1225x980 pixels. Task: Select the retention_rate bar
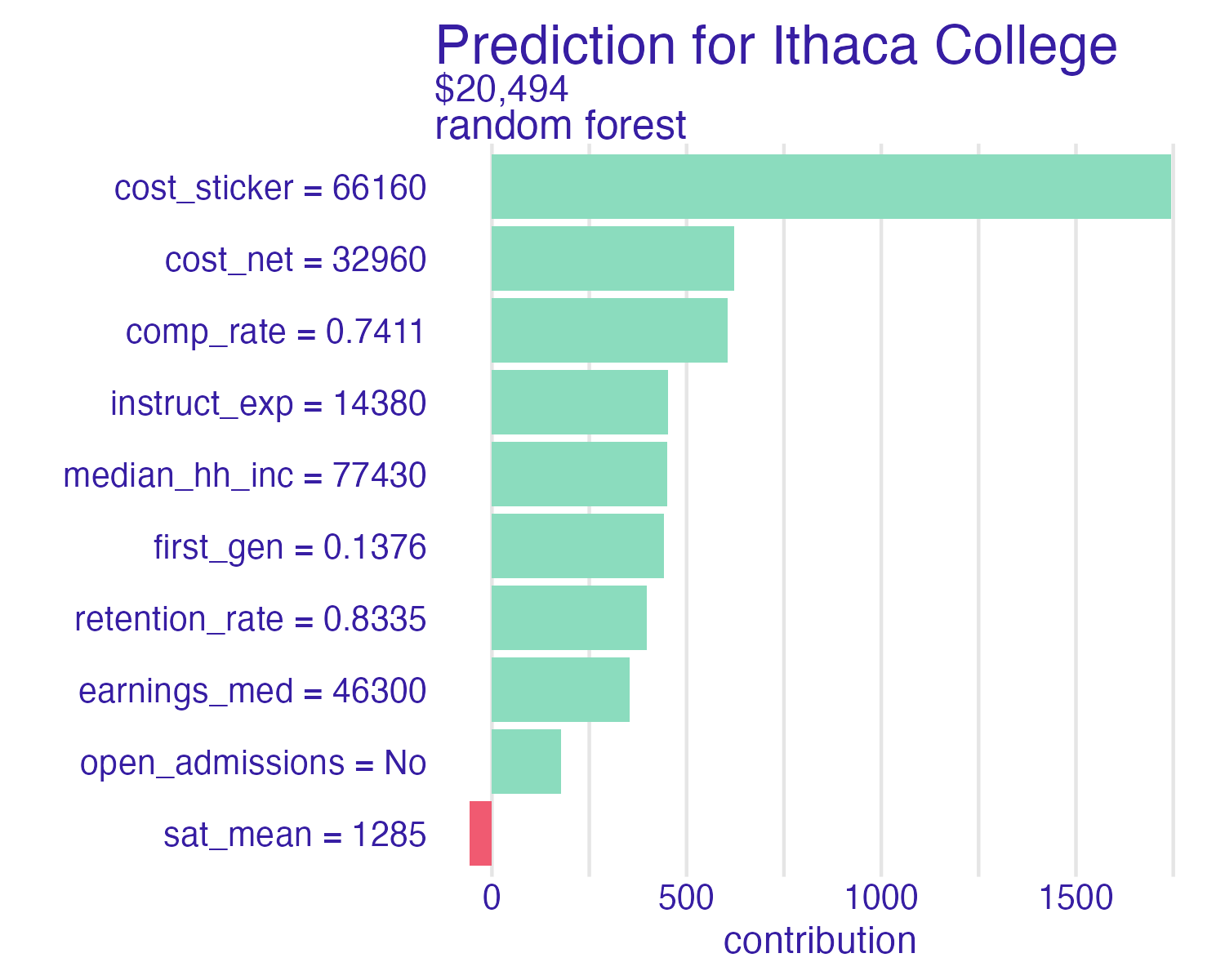569,618
